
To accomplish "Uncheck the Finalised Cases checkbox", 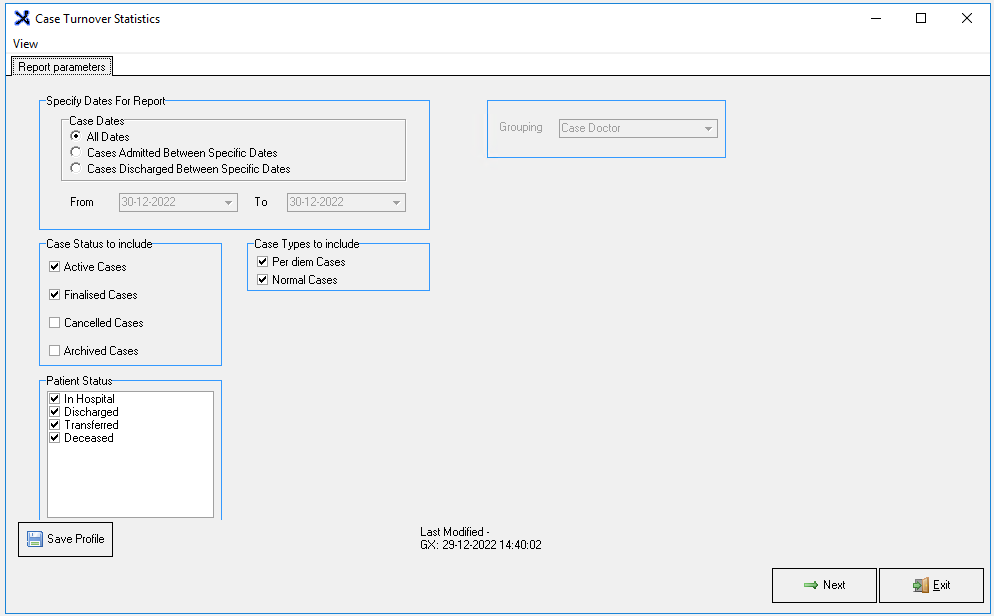I will (55, 295).
